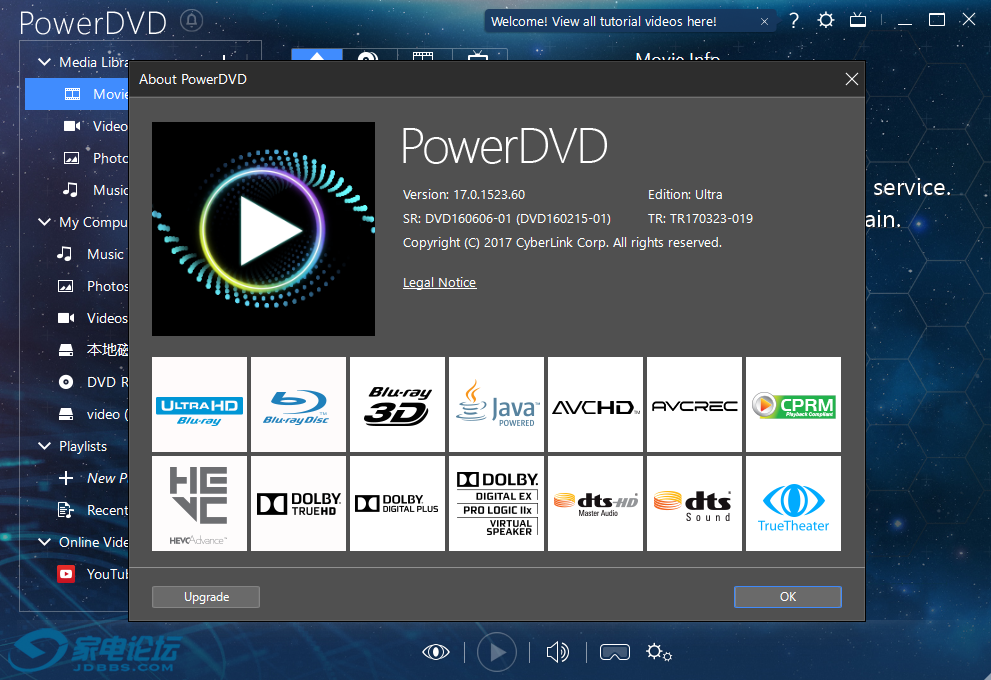
Task: Open Photos under My Computer
Action: [107, 286]
